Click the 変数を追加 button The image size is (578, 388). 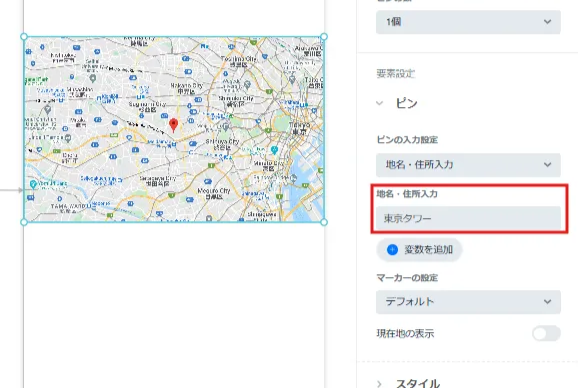coord(419,250)
